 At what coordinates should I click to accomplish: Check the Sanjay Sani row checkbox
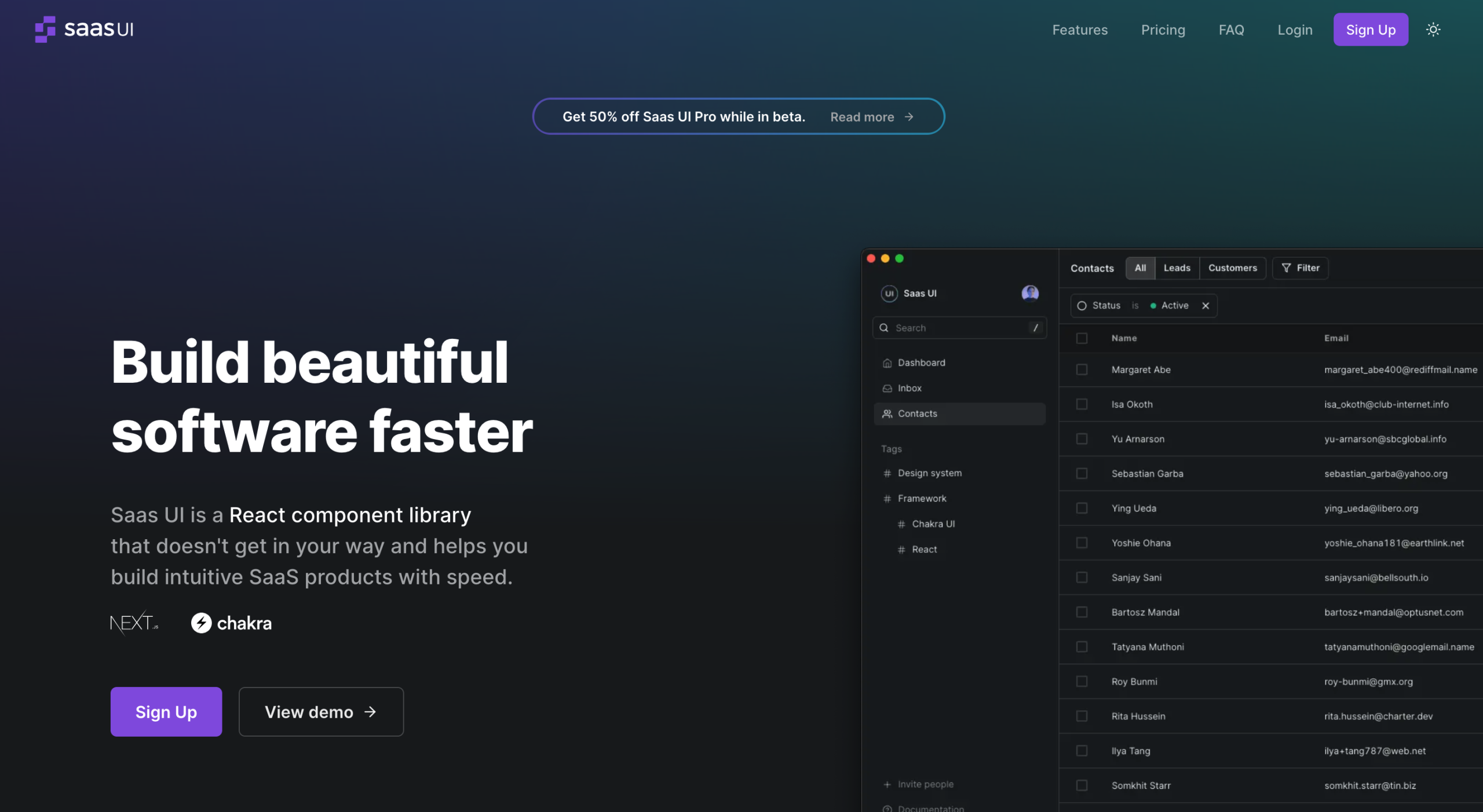pyautogui.click(x=1082, y=577)
